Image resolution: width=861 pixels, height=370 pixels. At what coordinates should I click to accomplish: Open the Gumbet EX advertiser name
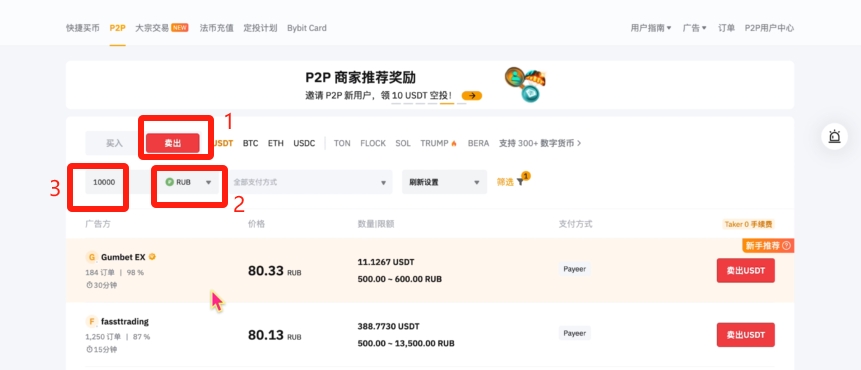pos(123,257)
